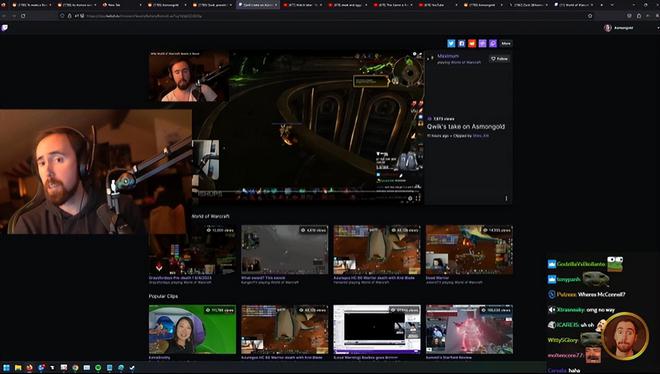The image size is (660, 374).
Task: Share the clip on Reddit
Action: point(472,43)
